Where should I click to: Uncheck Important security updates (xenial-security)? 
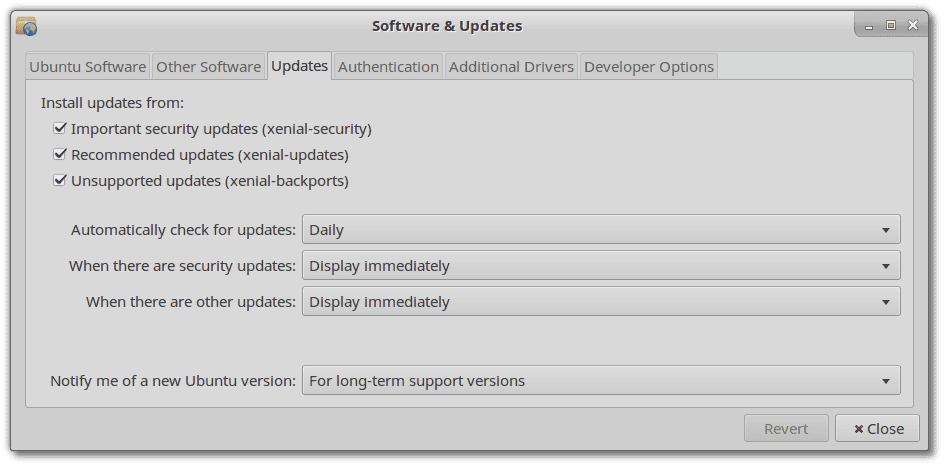pyautogui.click(x=59, y=128)
